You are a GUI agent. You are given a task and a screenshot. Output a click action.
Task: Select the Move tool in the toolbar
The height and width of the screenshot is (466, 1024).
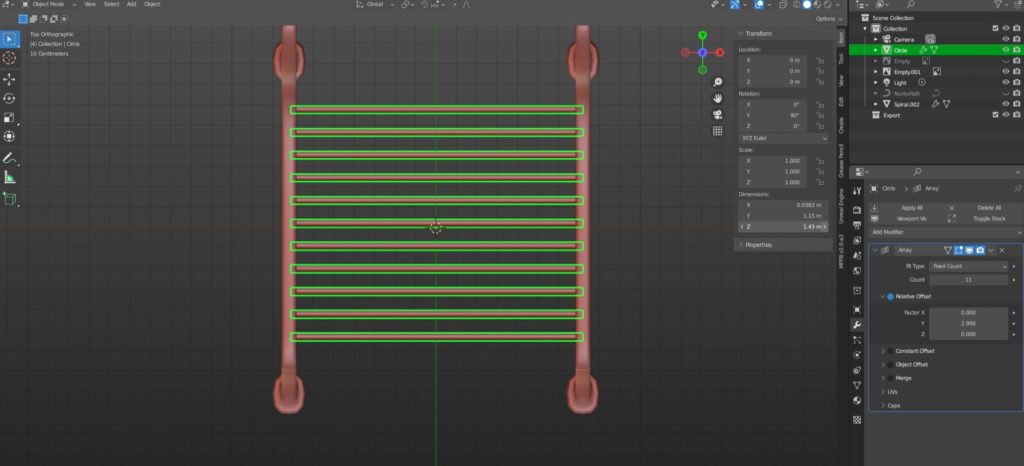10,79
